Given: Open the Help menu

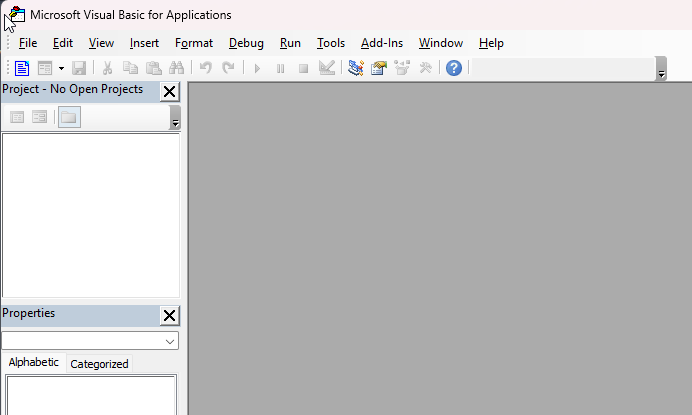Looking at the screenshot, I should click(491, 43).
